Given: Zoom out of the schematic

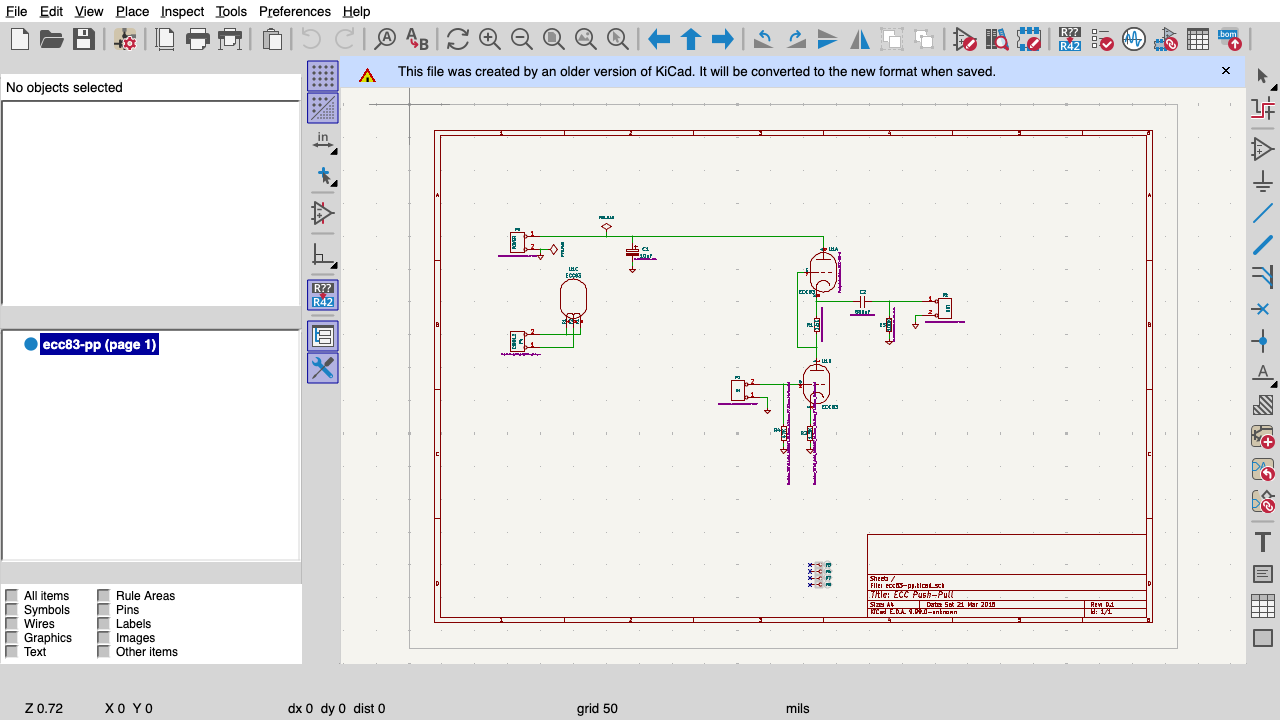Looking at the screenshot, I should pos(522,39).
